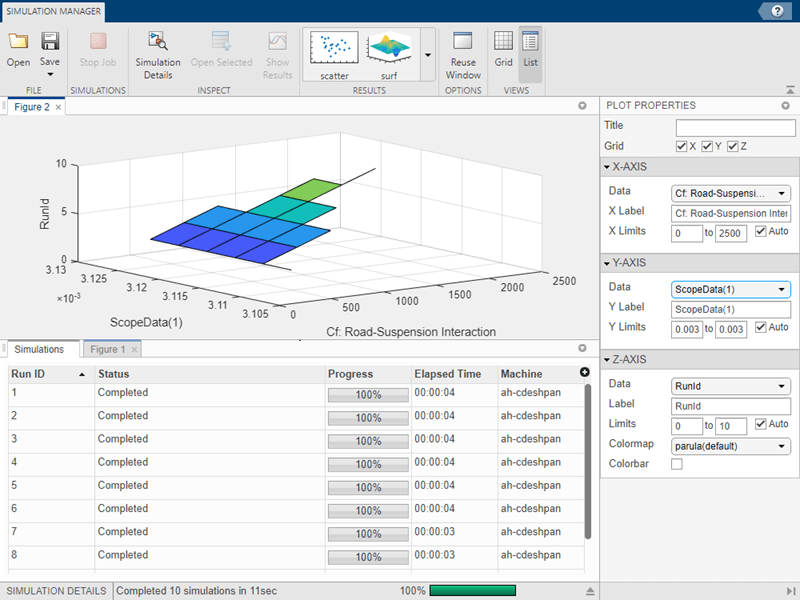The width and height of the screenshot is (800, 600).
Task: Open the help question mark icon
Action: click(777, 10)
